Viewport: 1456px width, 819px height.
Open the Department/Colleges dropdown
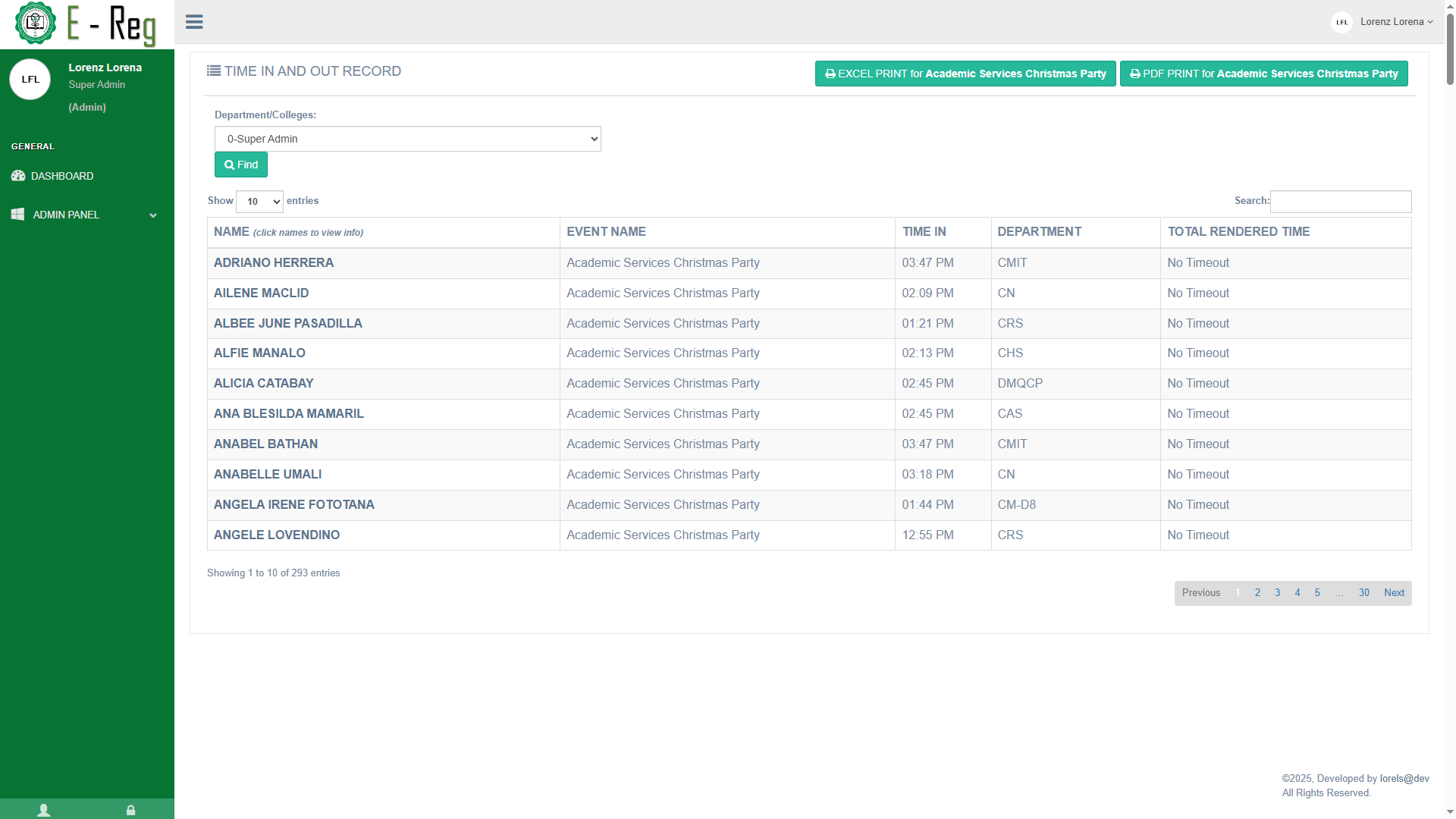[407, 139]
